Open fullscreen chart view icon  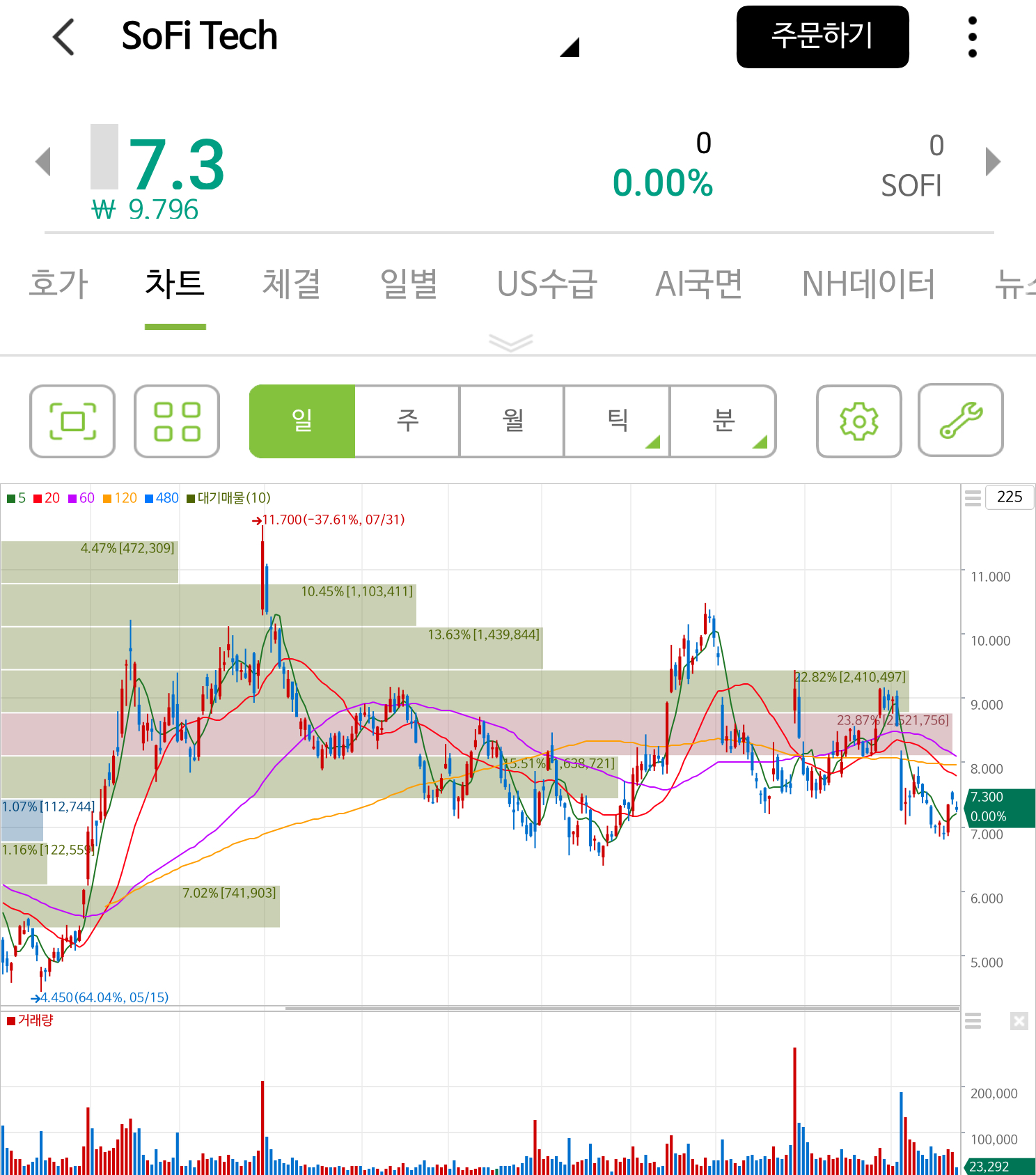click(72, 421)
